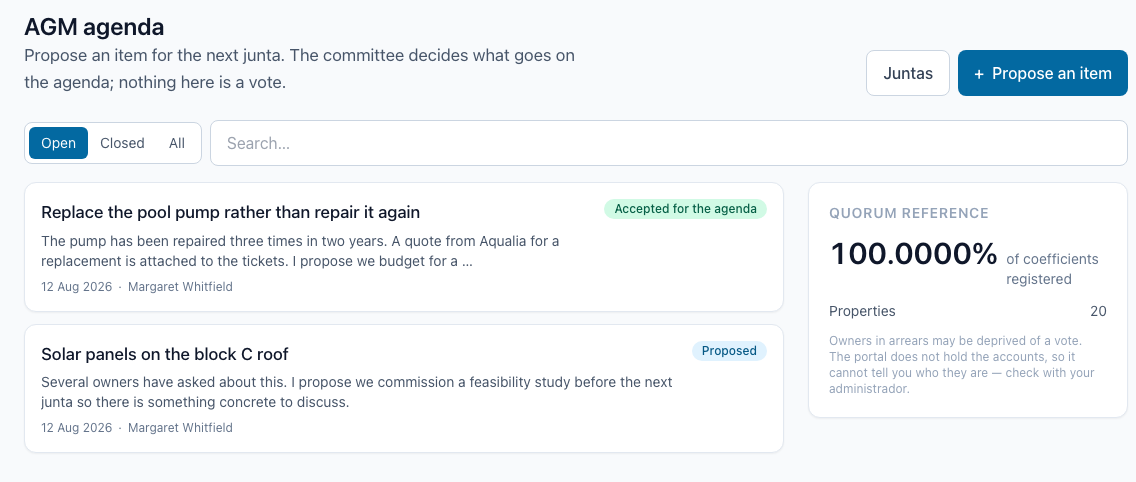Show All agenda items
Image resolution: width=1136 pixels, height=482 pixels.
177,143
